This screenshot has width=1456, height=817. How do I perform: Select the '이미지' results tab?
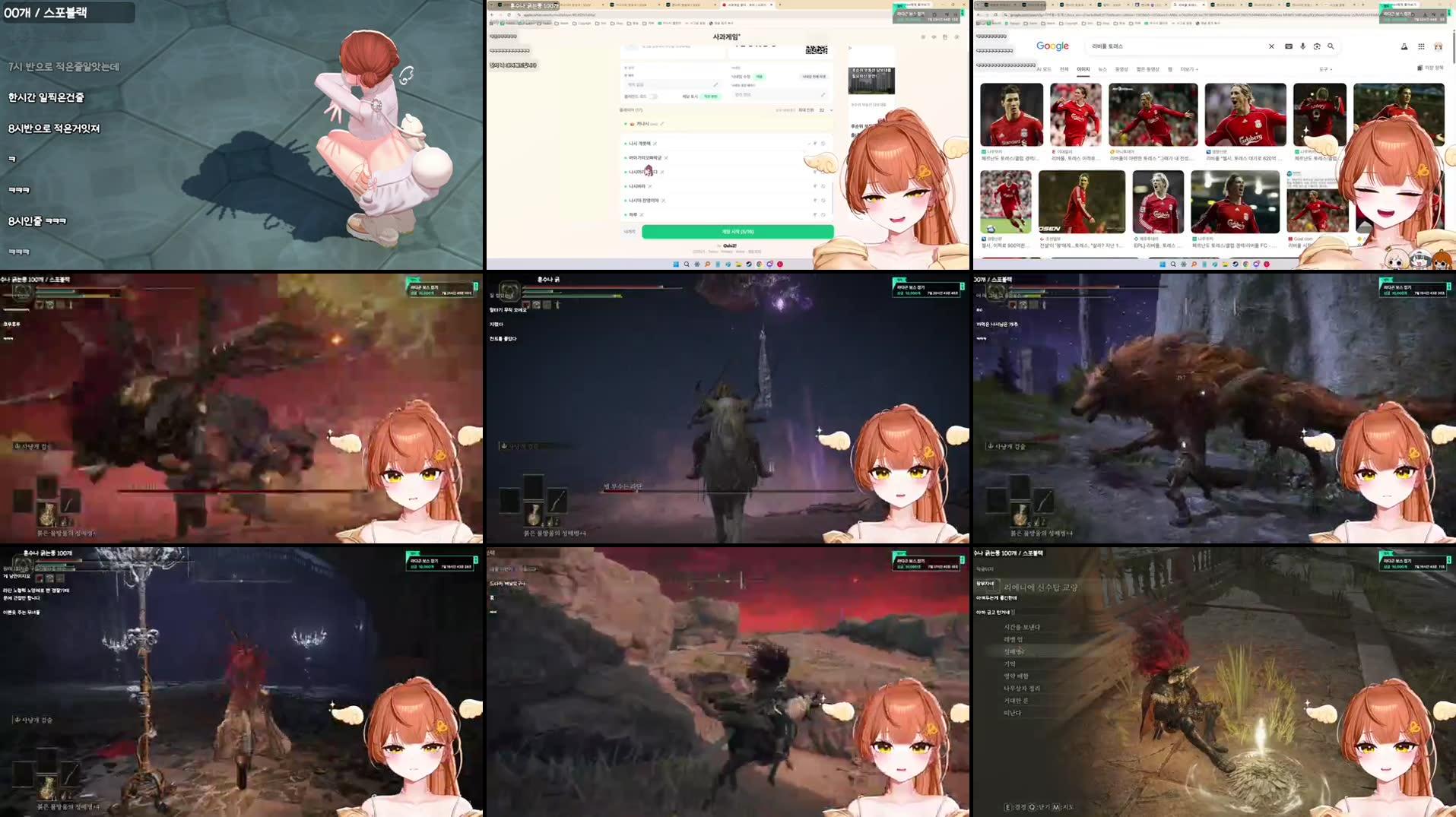pyautogui.click(x=1083, y=69)
